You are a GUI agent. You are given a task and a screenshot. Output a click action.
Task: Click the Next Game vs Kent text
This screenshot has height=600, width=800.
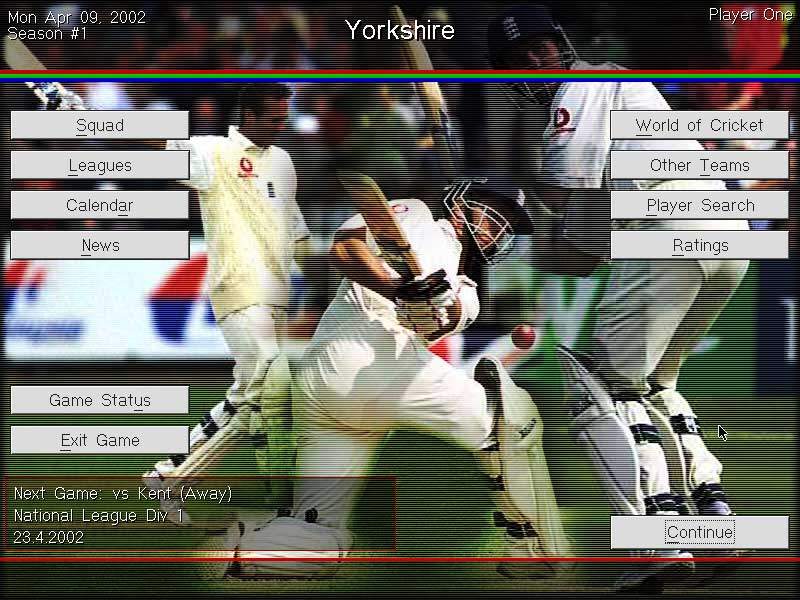click(123, 494)
